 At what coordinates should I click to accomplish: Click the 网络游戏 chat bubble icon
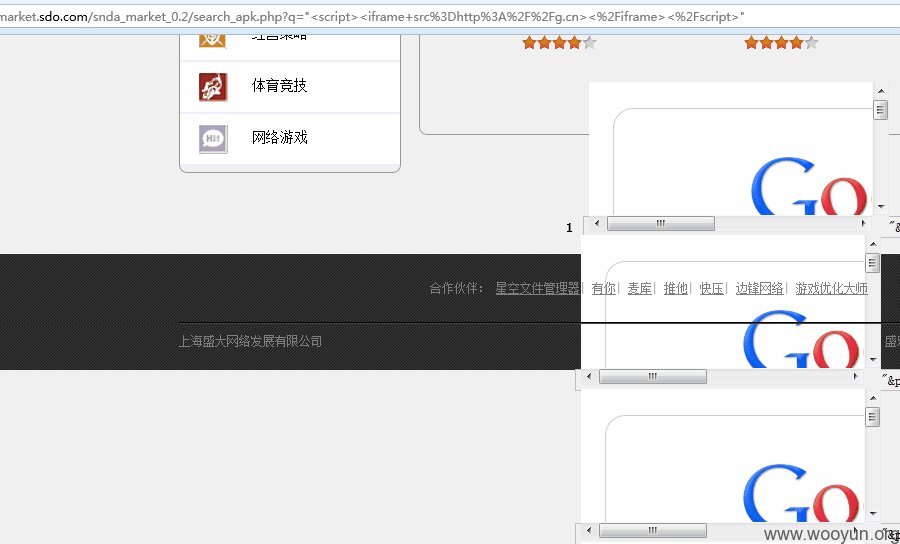coord(213,139)
